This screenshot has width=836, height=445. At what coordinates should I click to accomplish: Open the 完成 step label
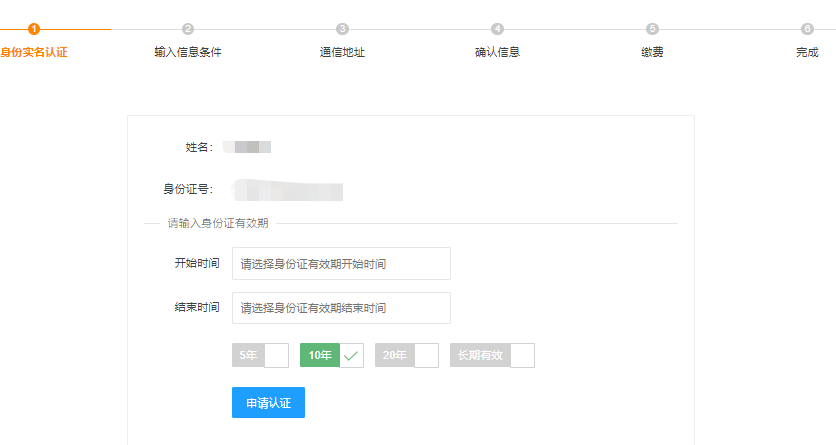pos(807,52)
